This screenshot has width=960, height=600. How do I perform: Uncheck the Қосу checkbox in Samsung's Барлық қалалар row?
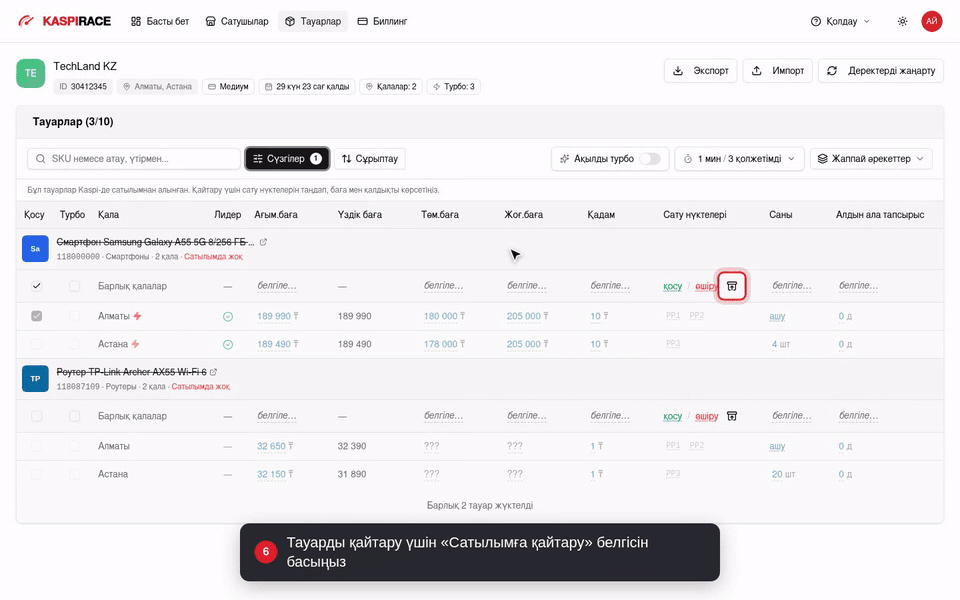37,286
